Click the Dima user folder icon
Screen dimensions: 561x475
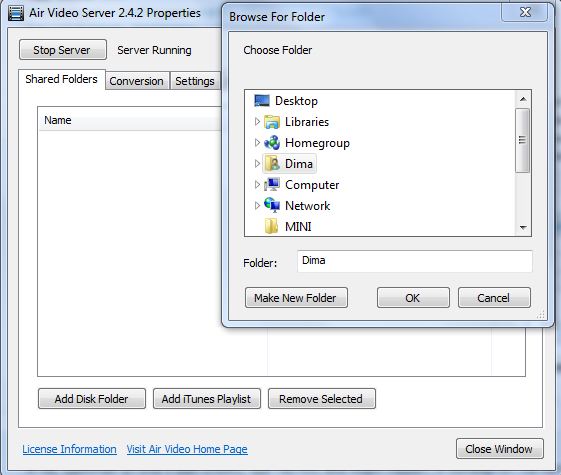[272, 164]
